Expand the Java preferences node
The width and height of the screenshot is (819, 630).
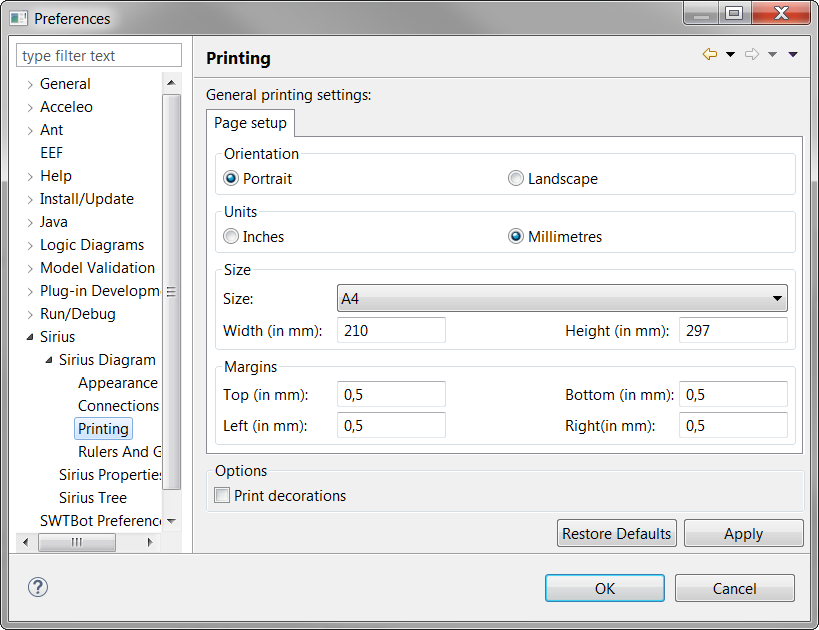tap(30, 223)
